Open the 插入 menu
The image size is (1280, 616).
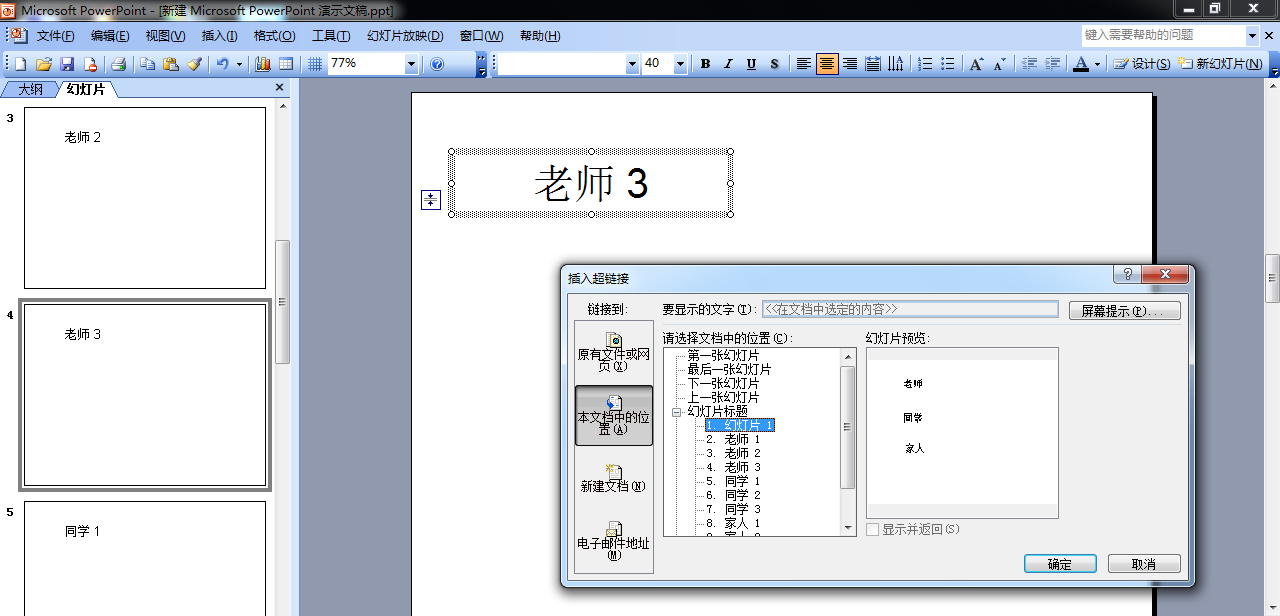click(219, 36)
